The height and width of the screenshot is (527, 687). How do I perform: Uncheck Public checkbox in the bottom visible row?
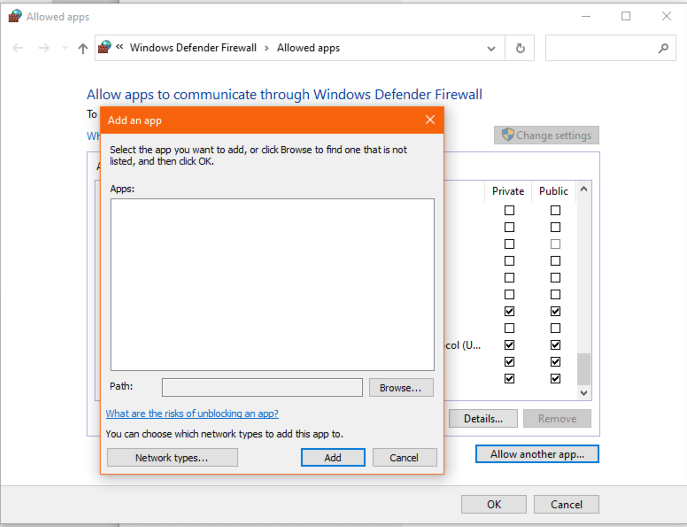pos(555,378)
